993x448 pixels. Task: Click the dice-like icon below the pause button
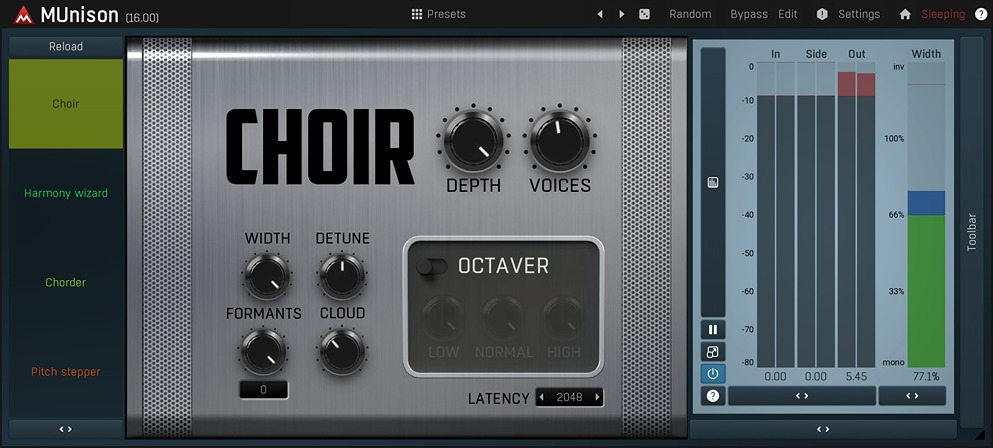[x=713, y=352]
